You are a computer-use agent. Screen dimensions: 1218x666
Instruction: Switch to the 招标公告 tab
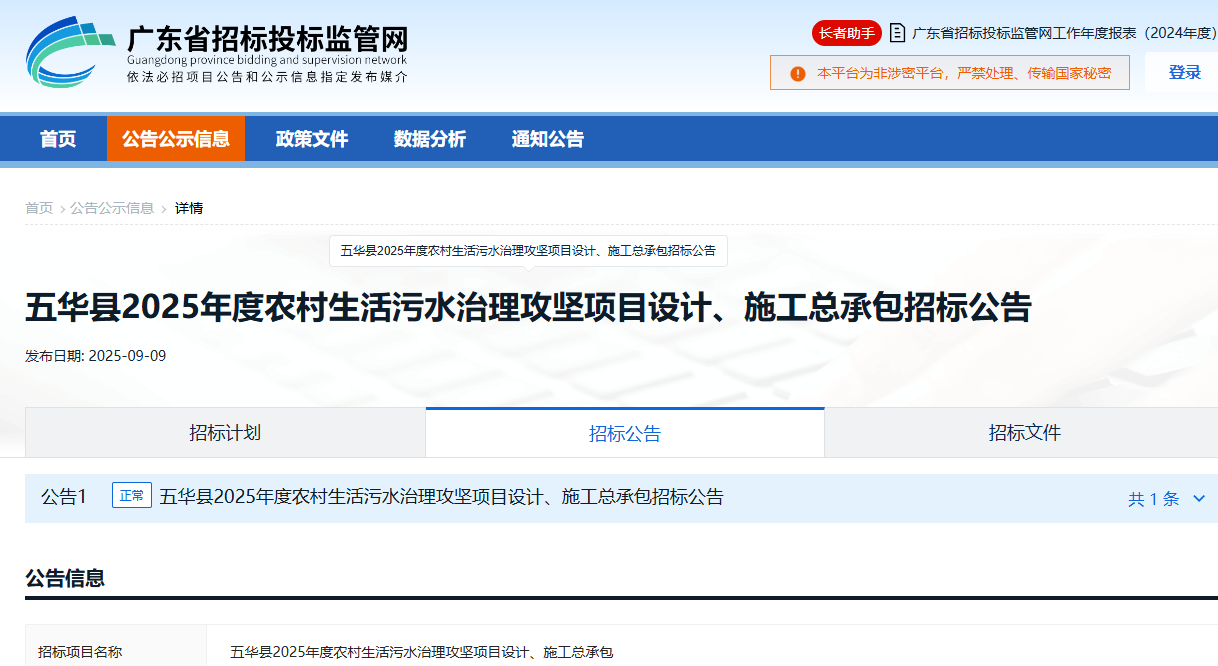click(624, 432)
